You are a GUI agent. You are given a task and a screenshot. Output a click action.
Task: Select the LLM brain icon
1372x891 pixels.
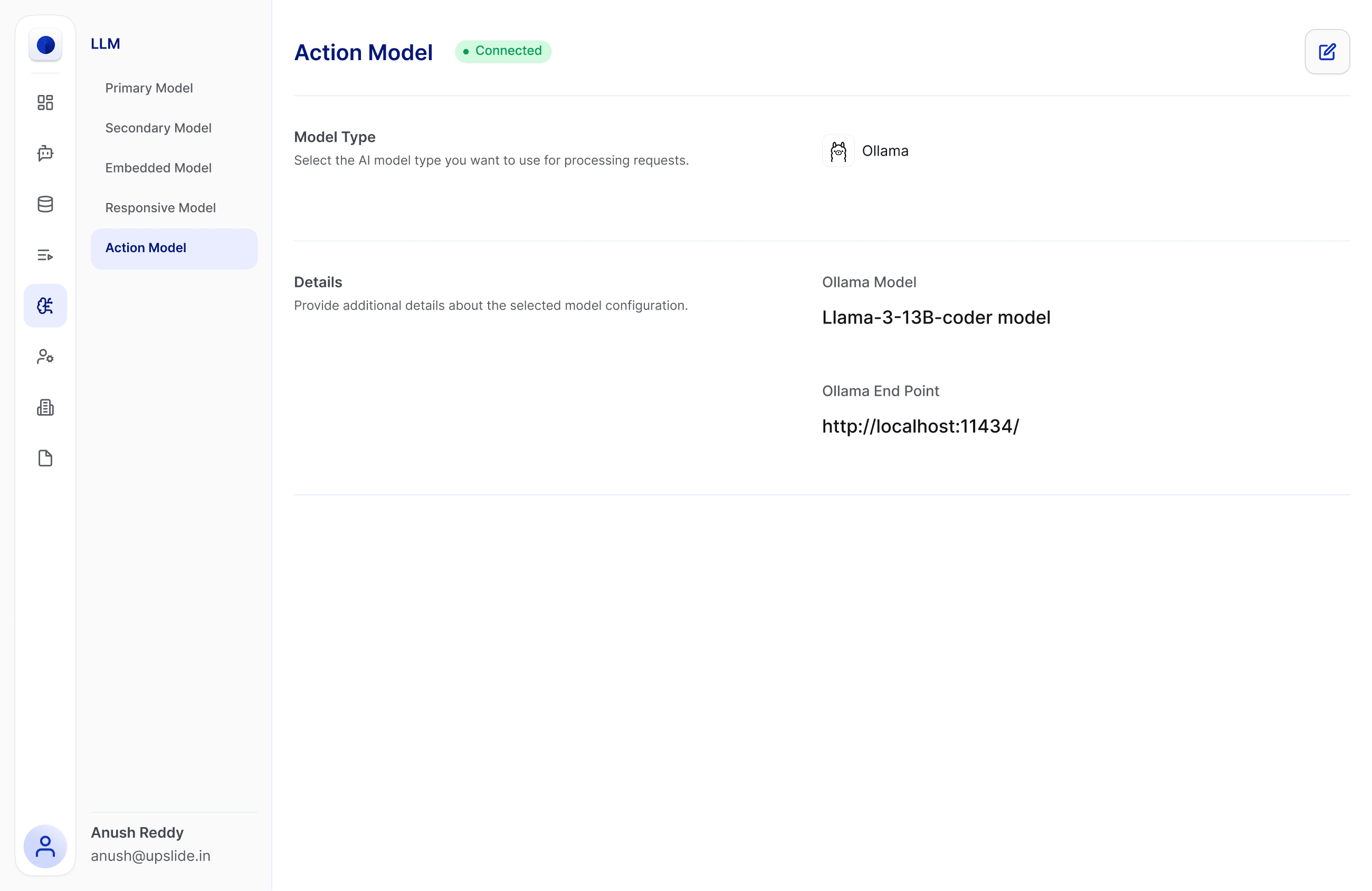click(x=45, y=305)
